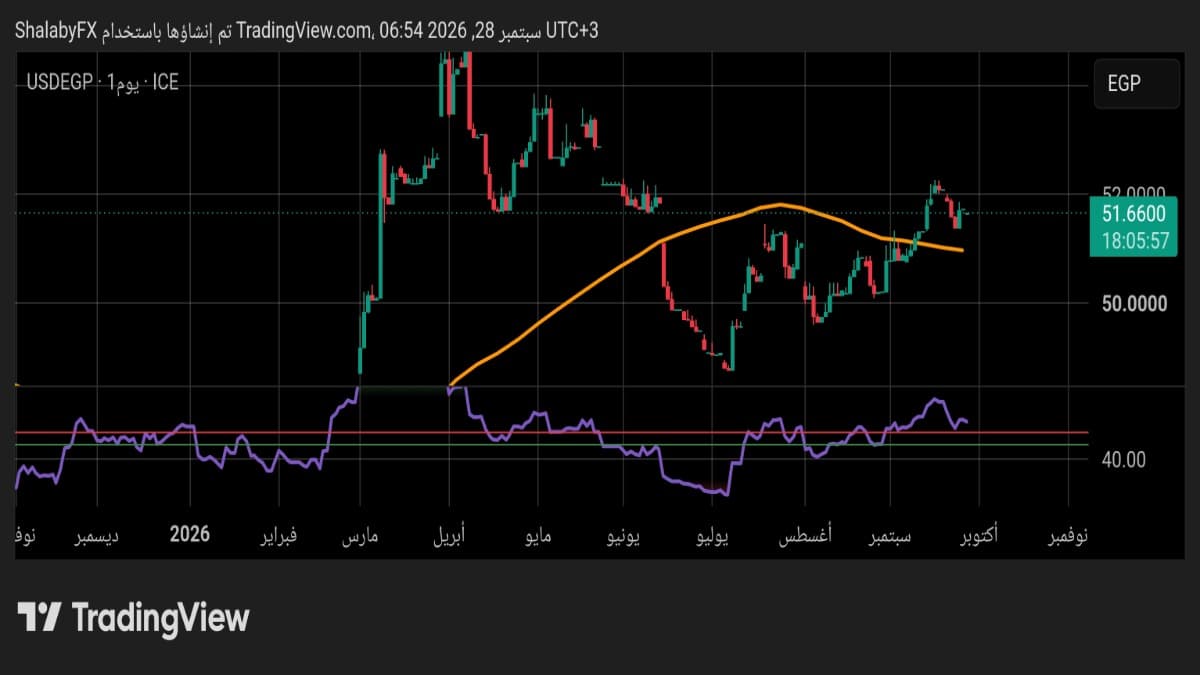Image resolution: width=1200 pixels, height=675 pixels.
Task: Click the TradingView logo icon
Action: tap(40, 616)
